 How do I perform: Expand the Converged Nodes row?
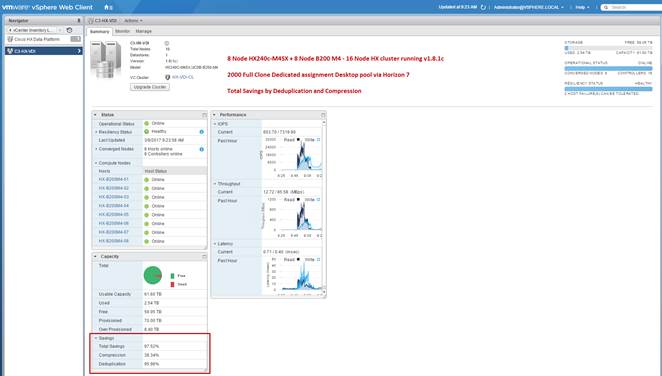click(x=96, y=149)
